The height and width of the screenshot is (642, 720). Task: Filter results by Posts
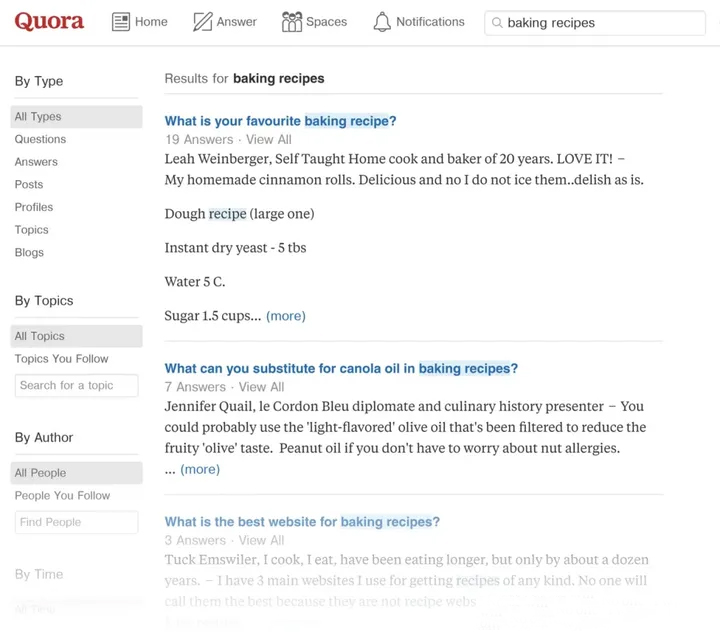pyautogui.click(x=29, y=184)
